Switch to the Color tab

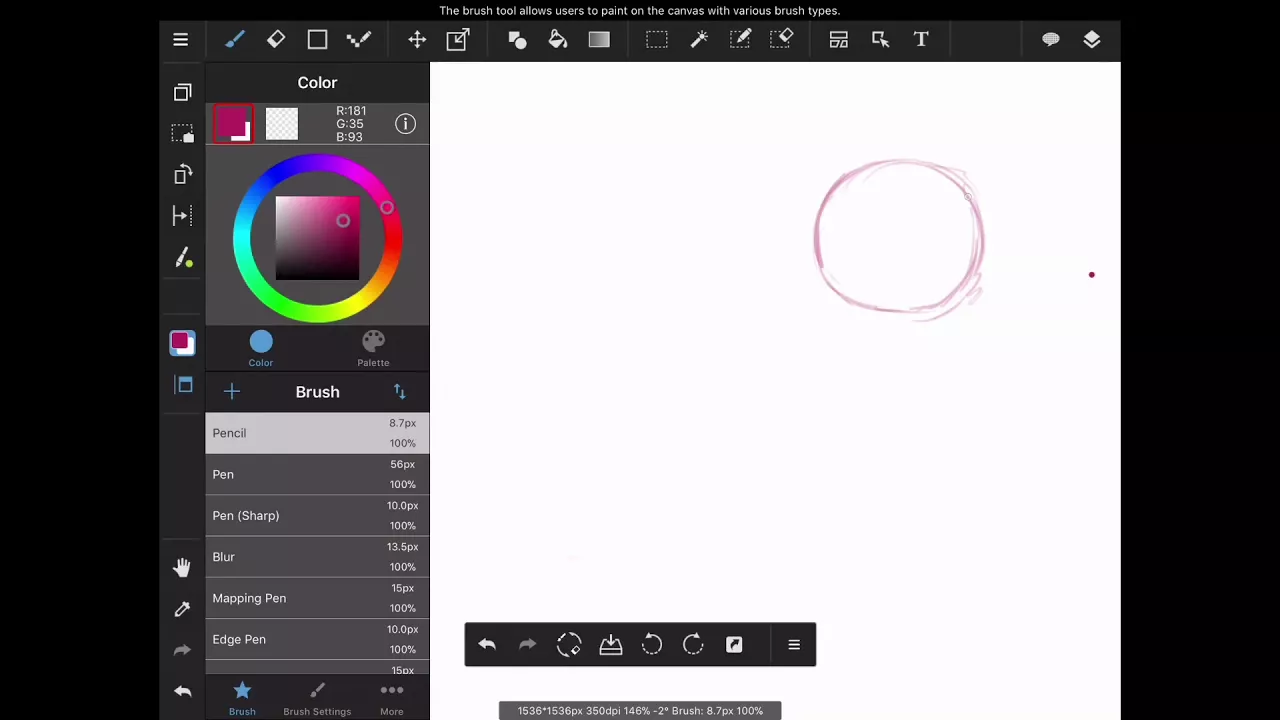261,349
